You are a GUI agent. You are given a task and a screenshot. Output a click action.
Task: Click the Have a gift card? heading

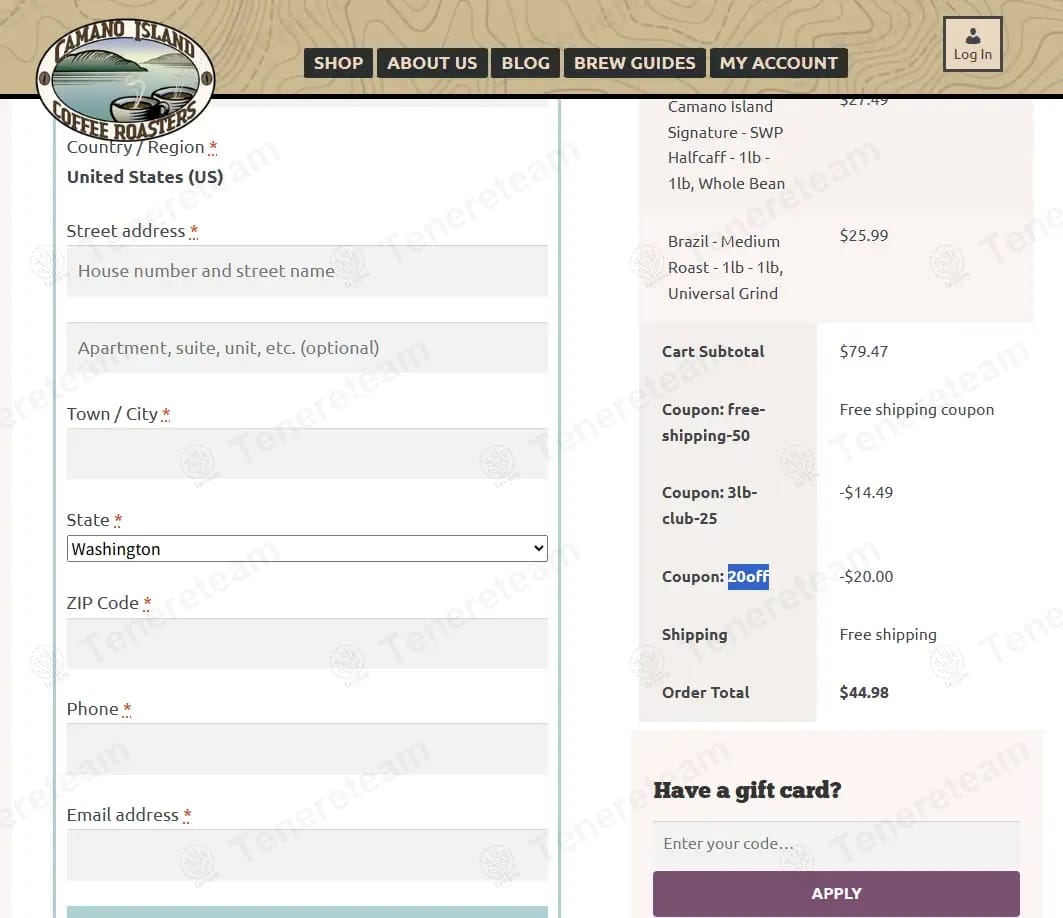click(747, 790)
